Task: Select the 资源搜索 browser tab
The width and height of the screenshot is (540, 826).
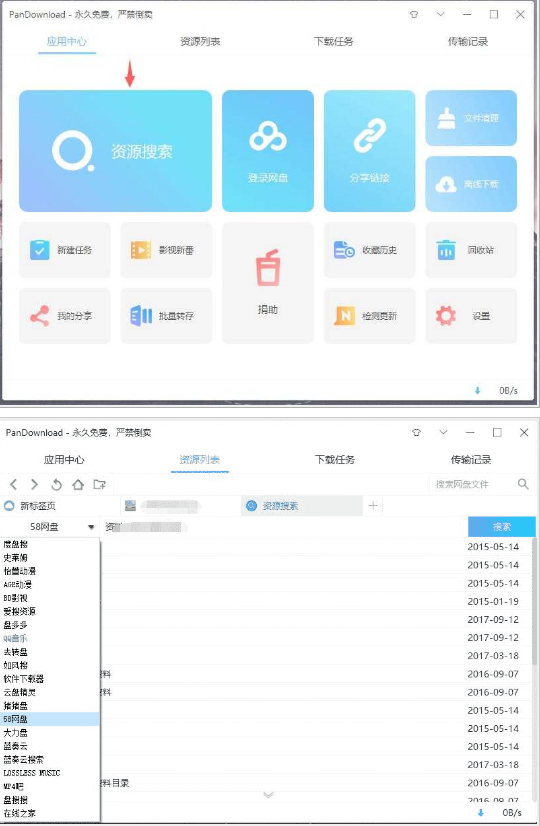Action: [302, 506]
